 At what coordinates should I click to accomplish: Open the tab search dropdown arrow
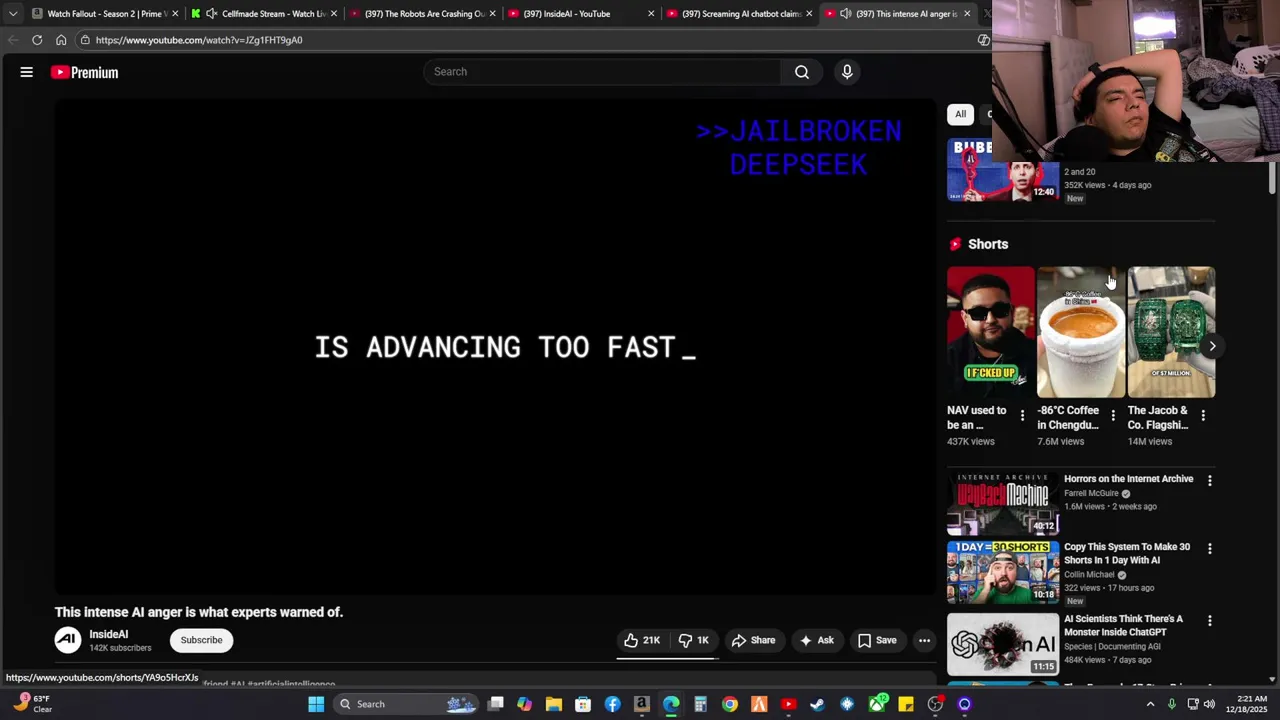[x=12, y=13]
